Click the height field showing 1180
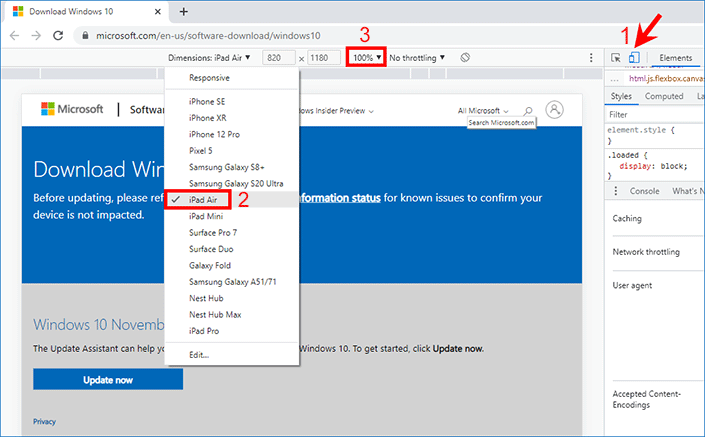This screenshot has height=437, width=705. click(324, 58)
